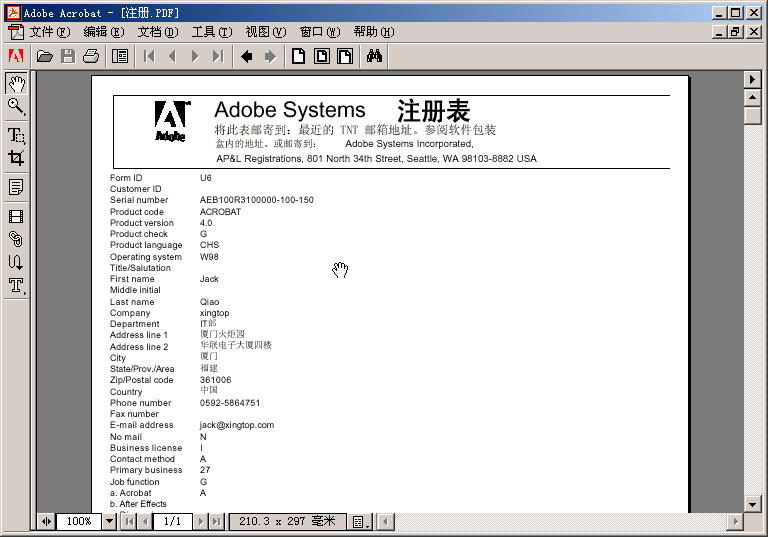Open the 文件(F) menu
Screen dimensions: 768x537
[x=49, y=32]
